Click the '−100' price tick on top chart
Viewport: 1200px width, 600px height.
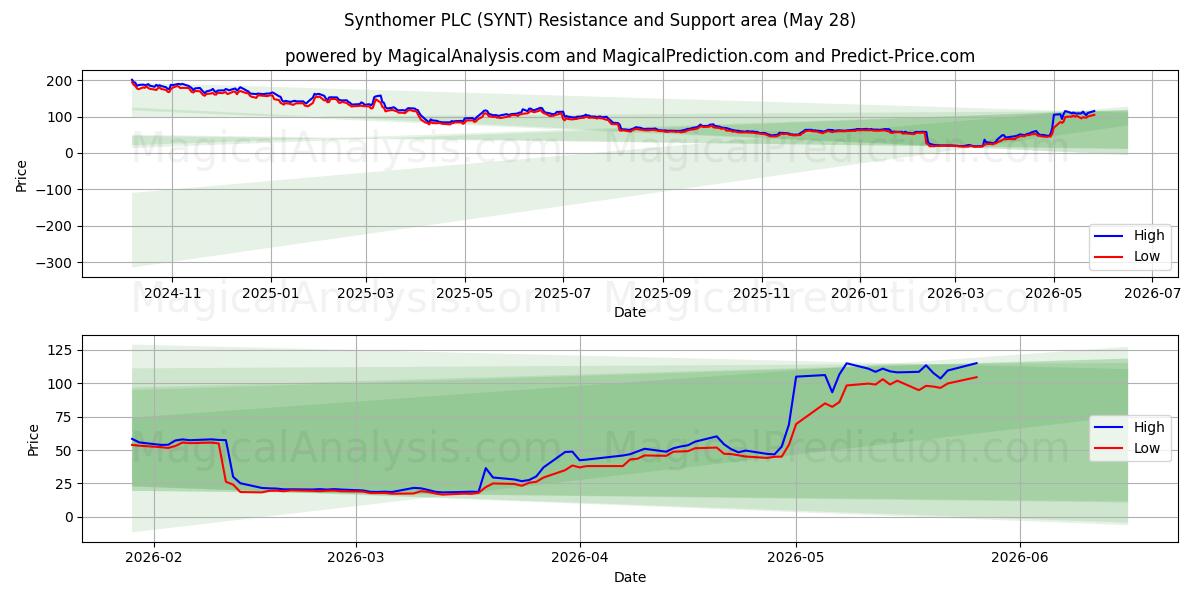(x=55, y=190)
